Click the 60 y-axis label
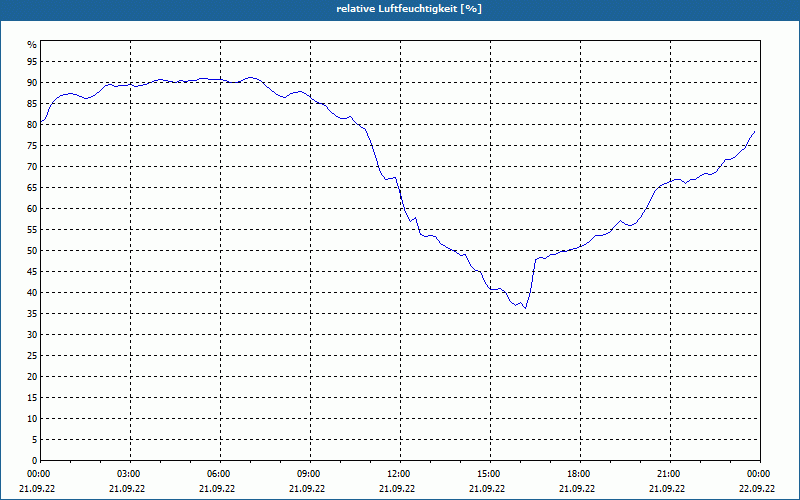This screenshot has width=800, height=500. click(x=32, y=209)
